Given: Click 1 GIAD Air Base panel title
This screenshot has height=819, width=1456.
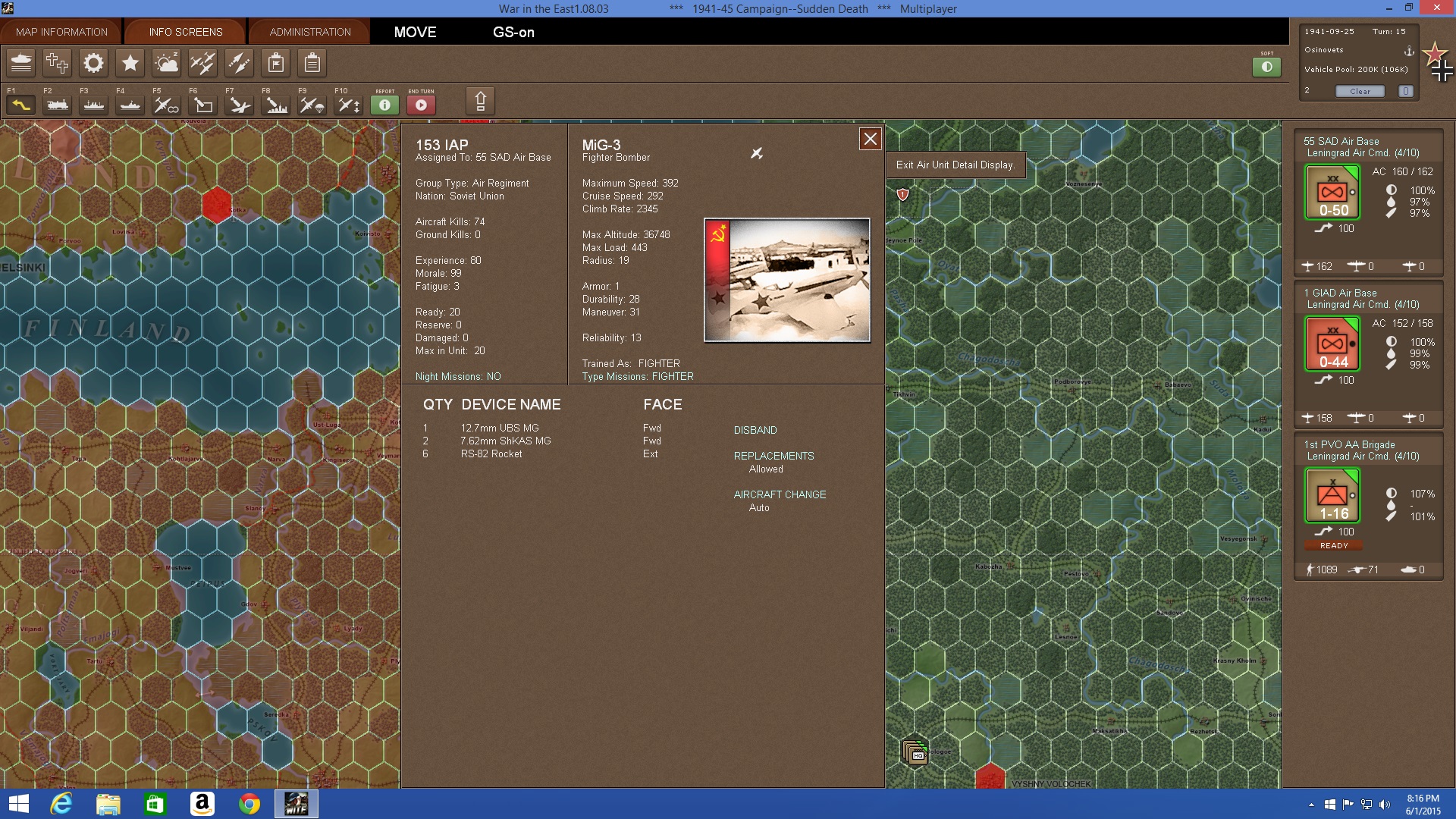Looking at the screenshot, I should (x=1340, y=293).
